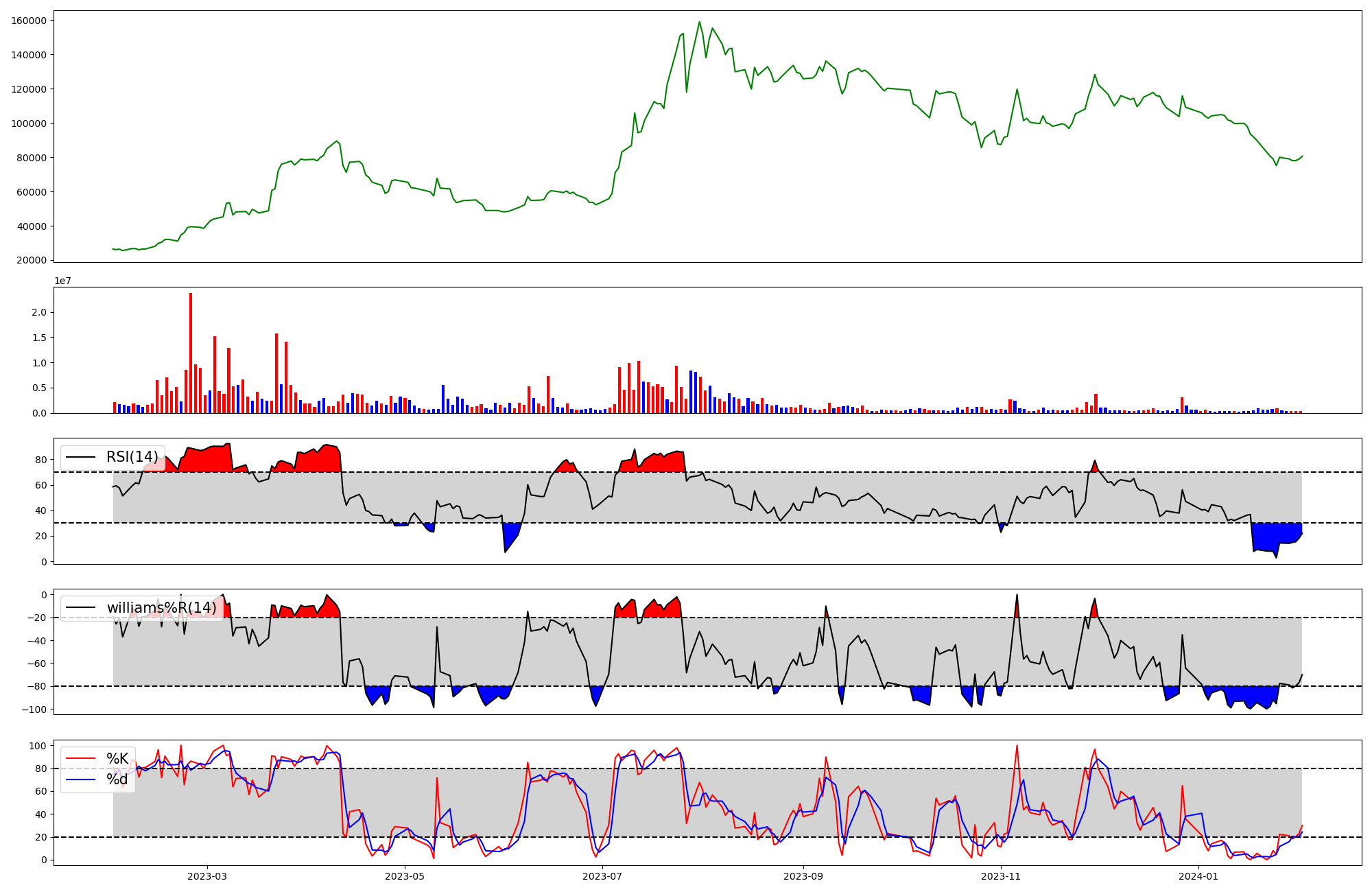
Task: Click the blue %d legend line sample
Action: coord(81,779)
